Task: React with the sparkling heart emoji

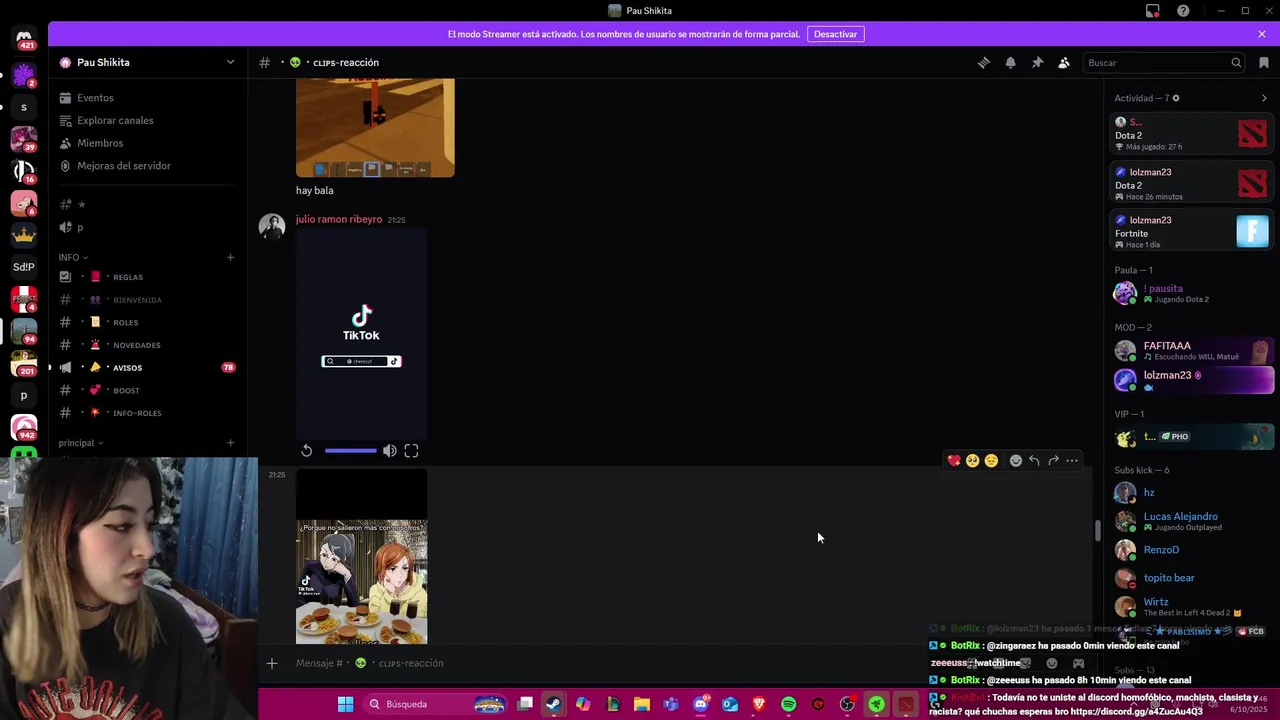Action: 954,461
